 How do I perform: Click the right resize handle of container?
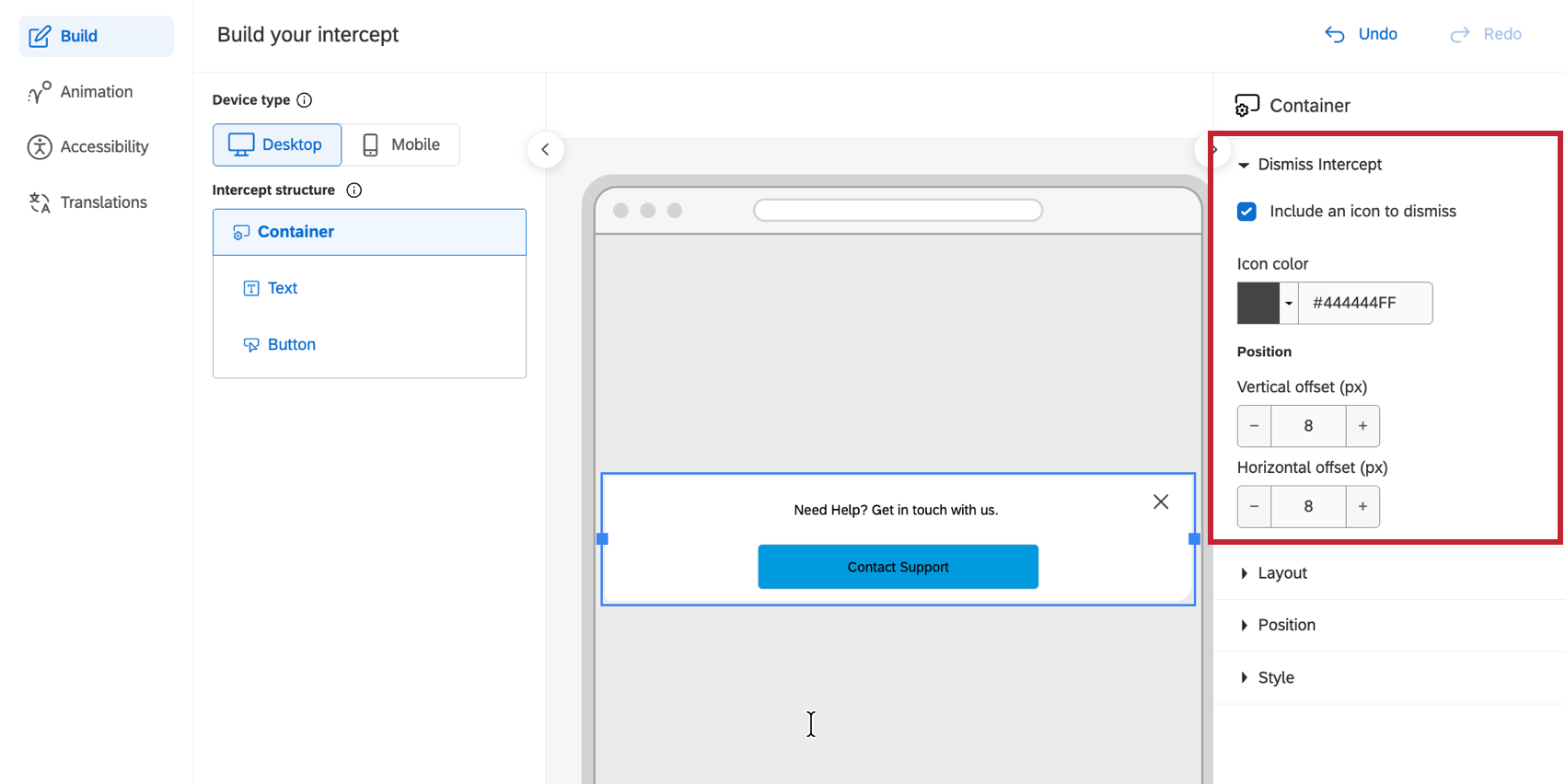(1194, 539)
